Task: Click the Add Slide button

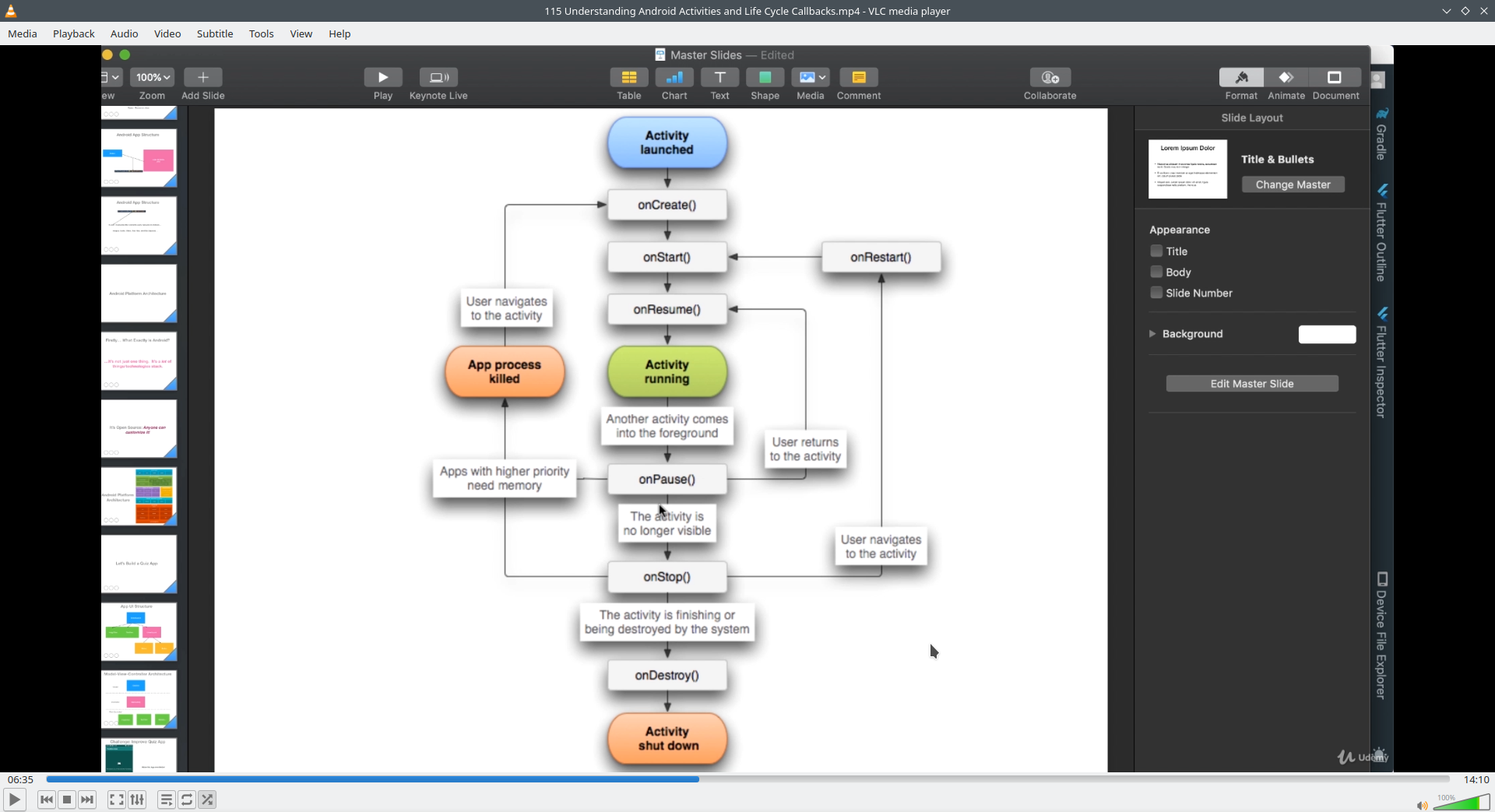Action: click(202, 77)
